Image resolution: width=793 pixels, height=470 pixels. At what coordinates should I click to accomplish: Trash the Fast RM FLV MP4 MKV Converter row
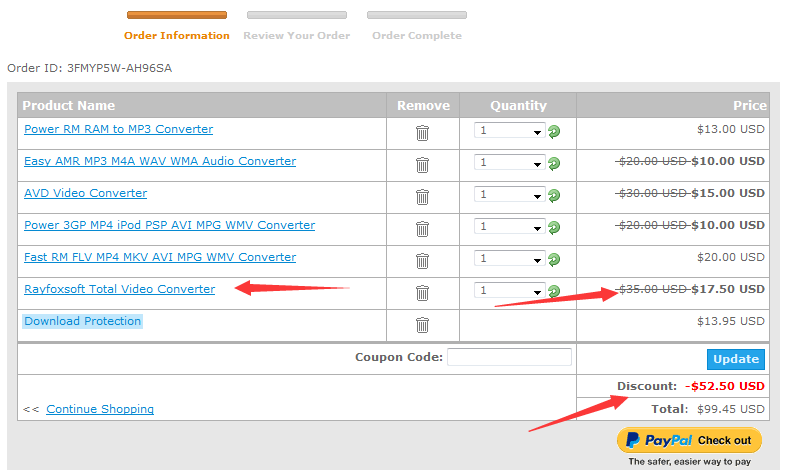(x=422, y=261)
